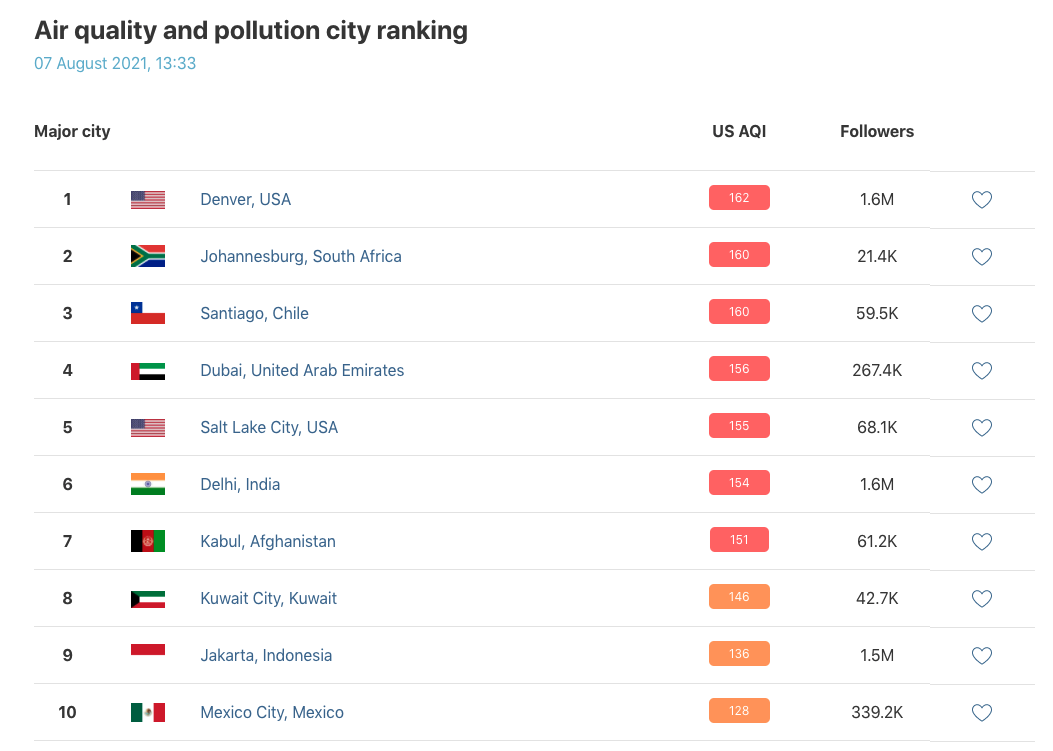The width and height of the screenshot is (1053, 751).
Task: Open the Kabul, Afghanistan page
Action: click(x=268, y=541)
